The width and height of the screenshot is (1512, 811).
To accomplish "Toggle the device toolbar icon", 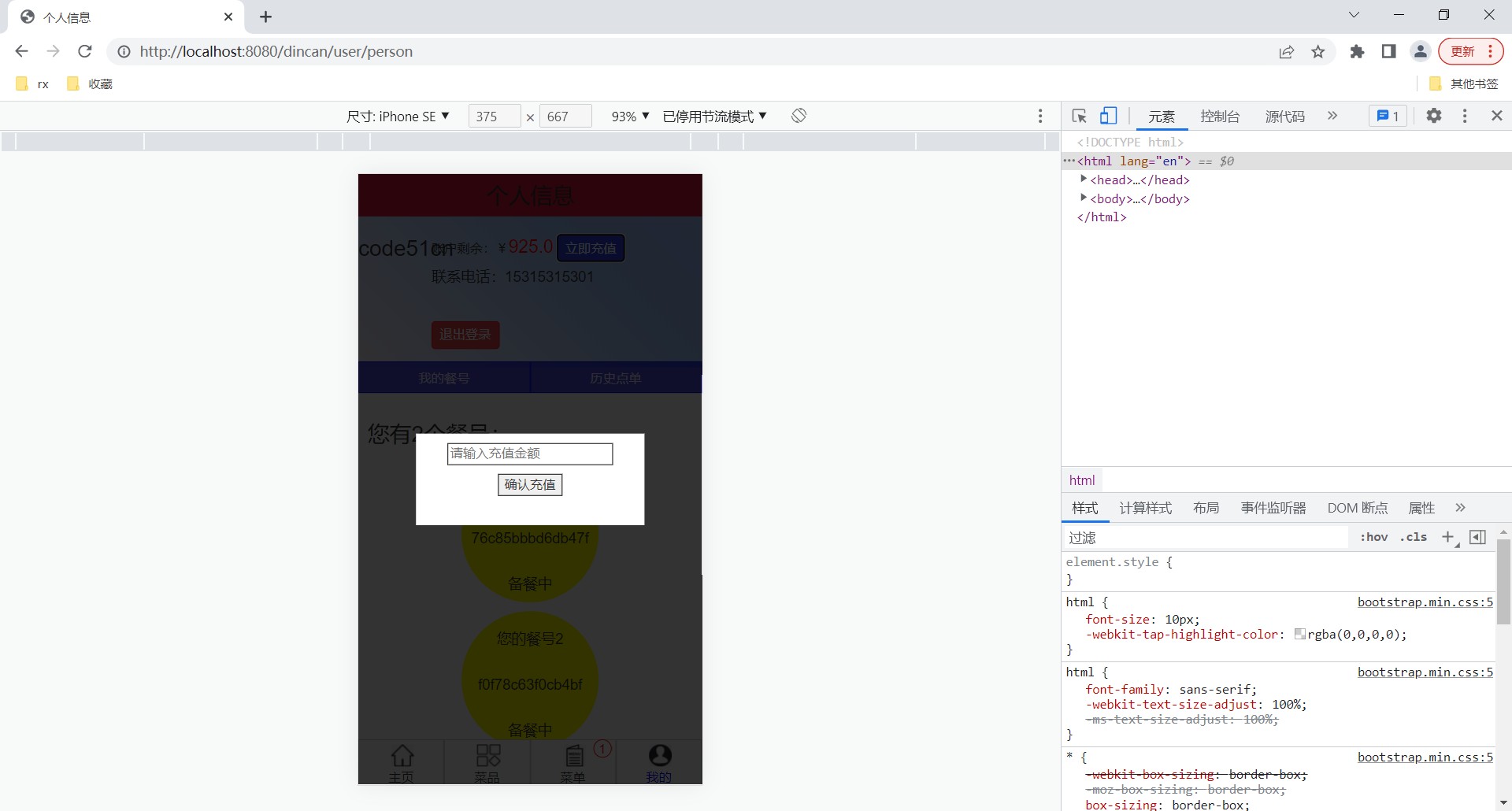I will click(1108, 117).
